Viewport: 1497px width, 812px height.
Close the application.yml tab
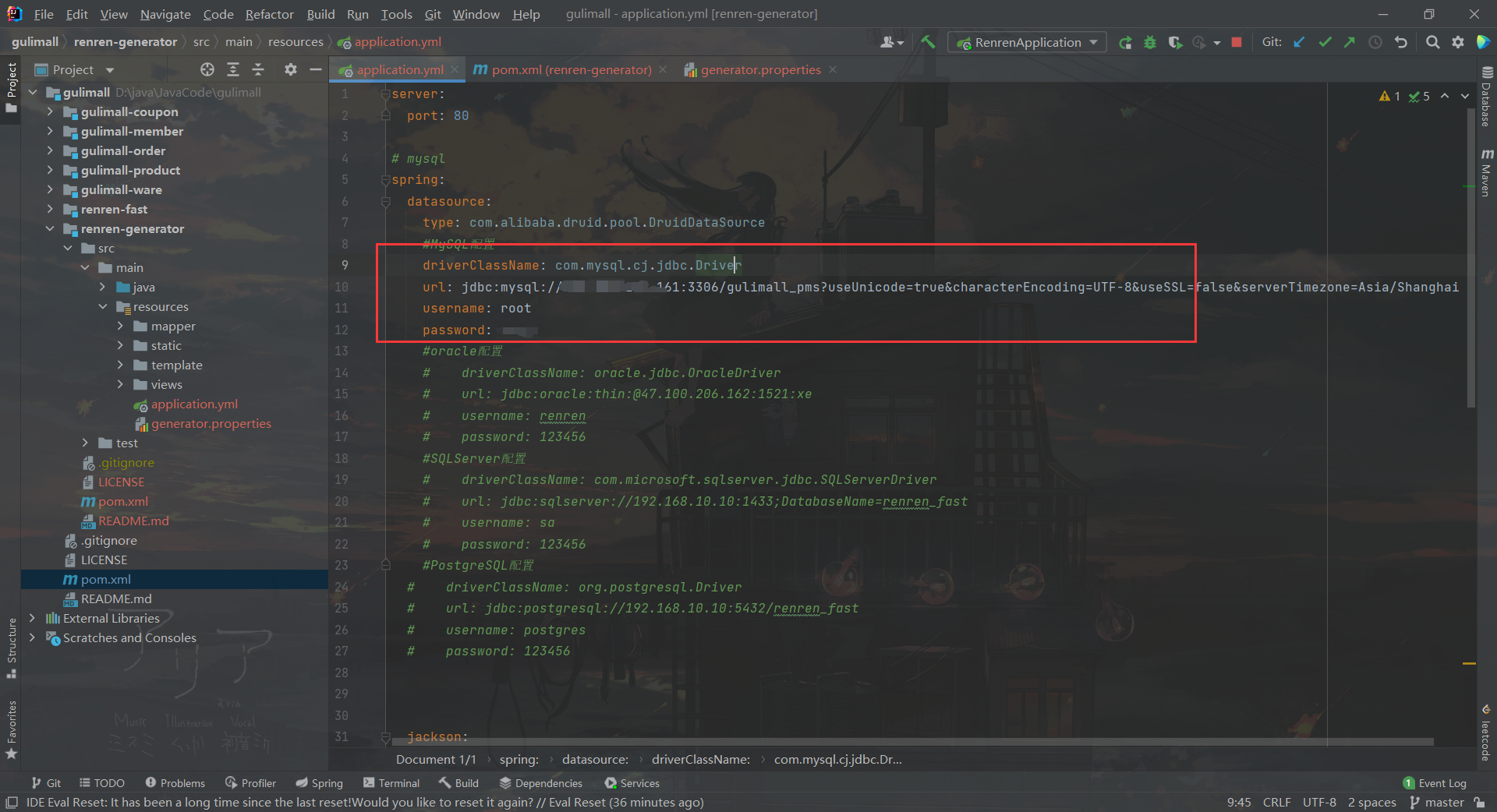455,69
